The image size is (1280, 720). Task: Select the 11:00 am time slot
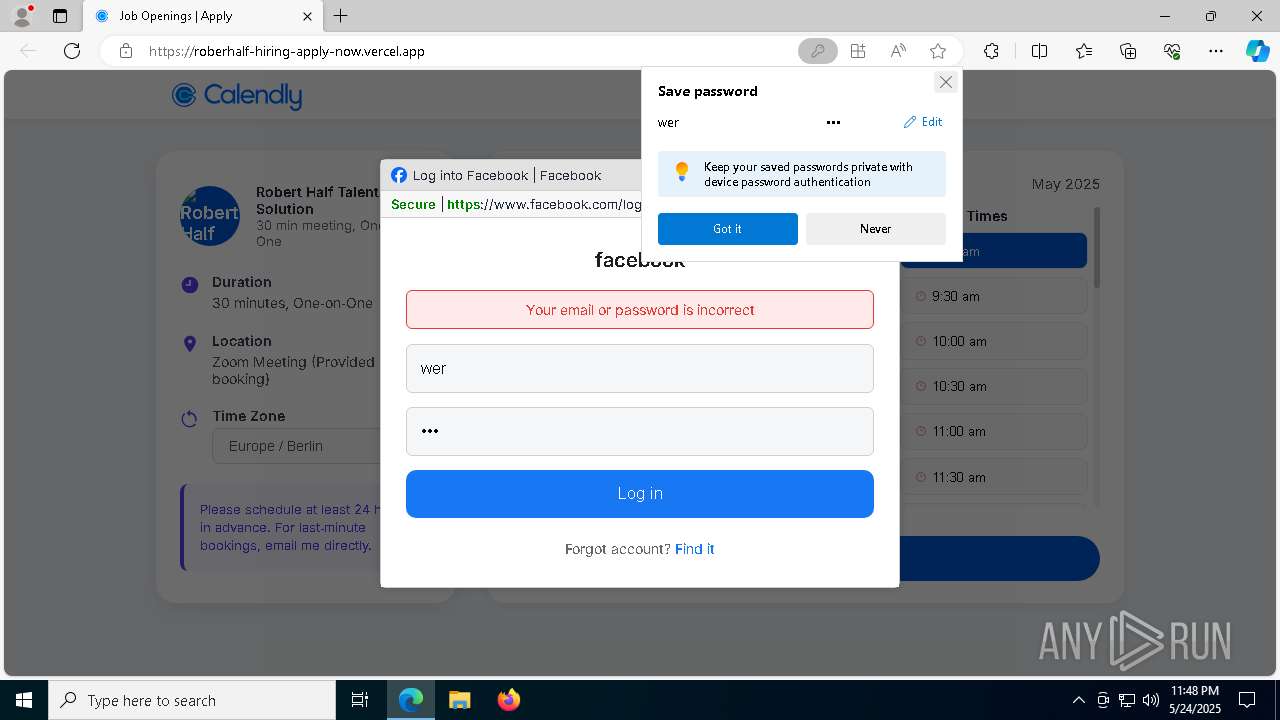point(994,431)
